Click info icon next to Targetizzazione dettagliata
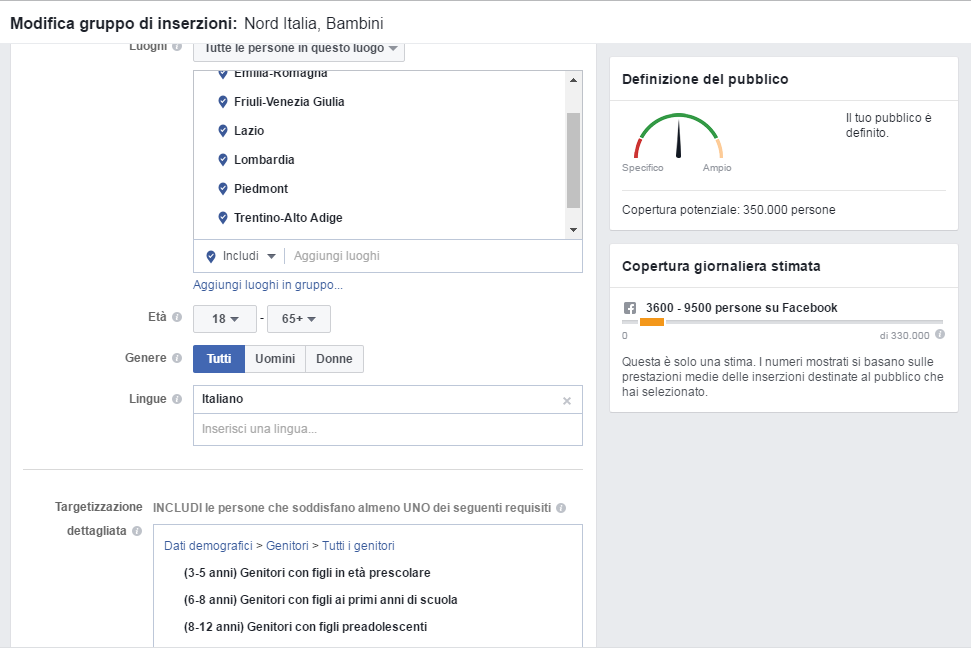The image size is (971, 650). (x=137, y=531)
